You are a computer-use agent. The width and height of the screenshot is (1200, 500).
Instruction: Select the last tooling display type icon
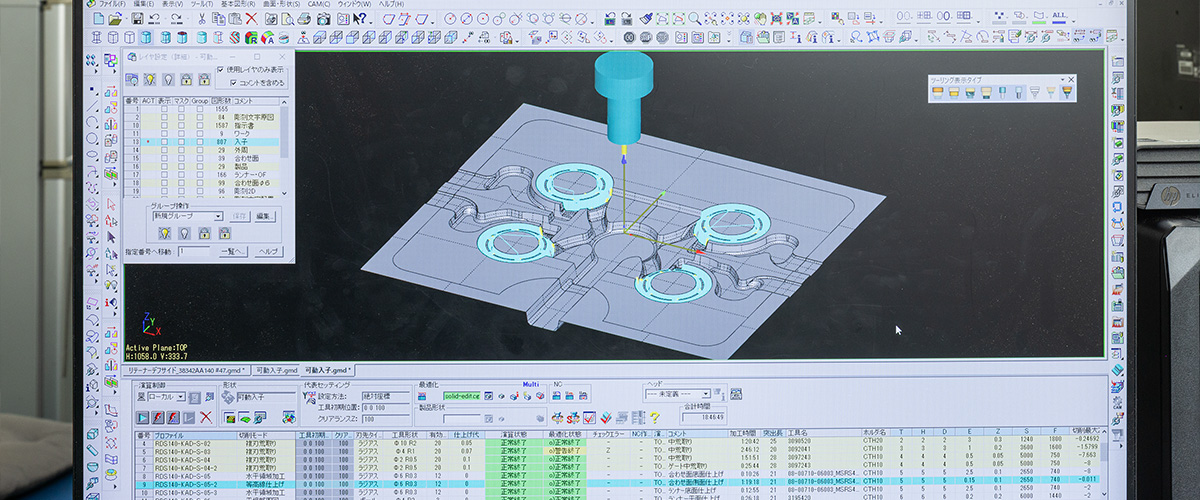tap(1066, 93)
